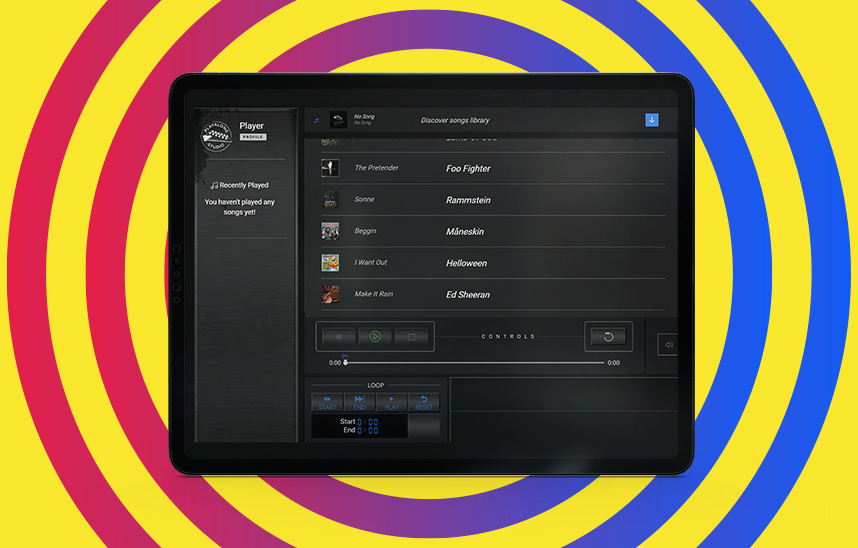The height and width of the screenshot is (548, 858).
Task: Select the I Want Out song title
Action: (370, 262)
